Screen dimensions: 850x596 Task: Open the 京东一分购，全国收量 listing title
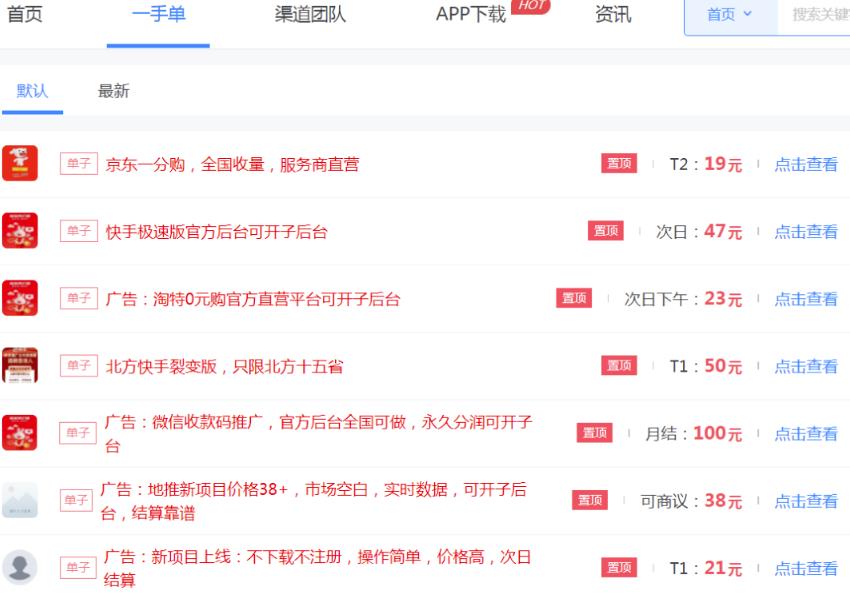pyautogui.click(x=232, y=165)
